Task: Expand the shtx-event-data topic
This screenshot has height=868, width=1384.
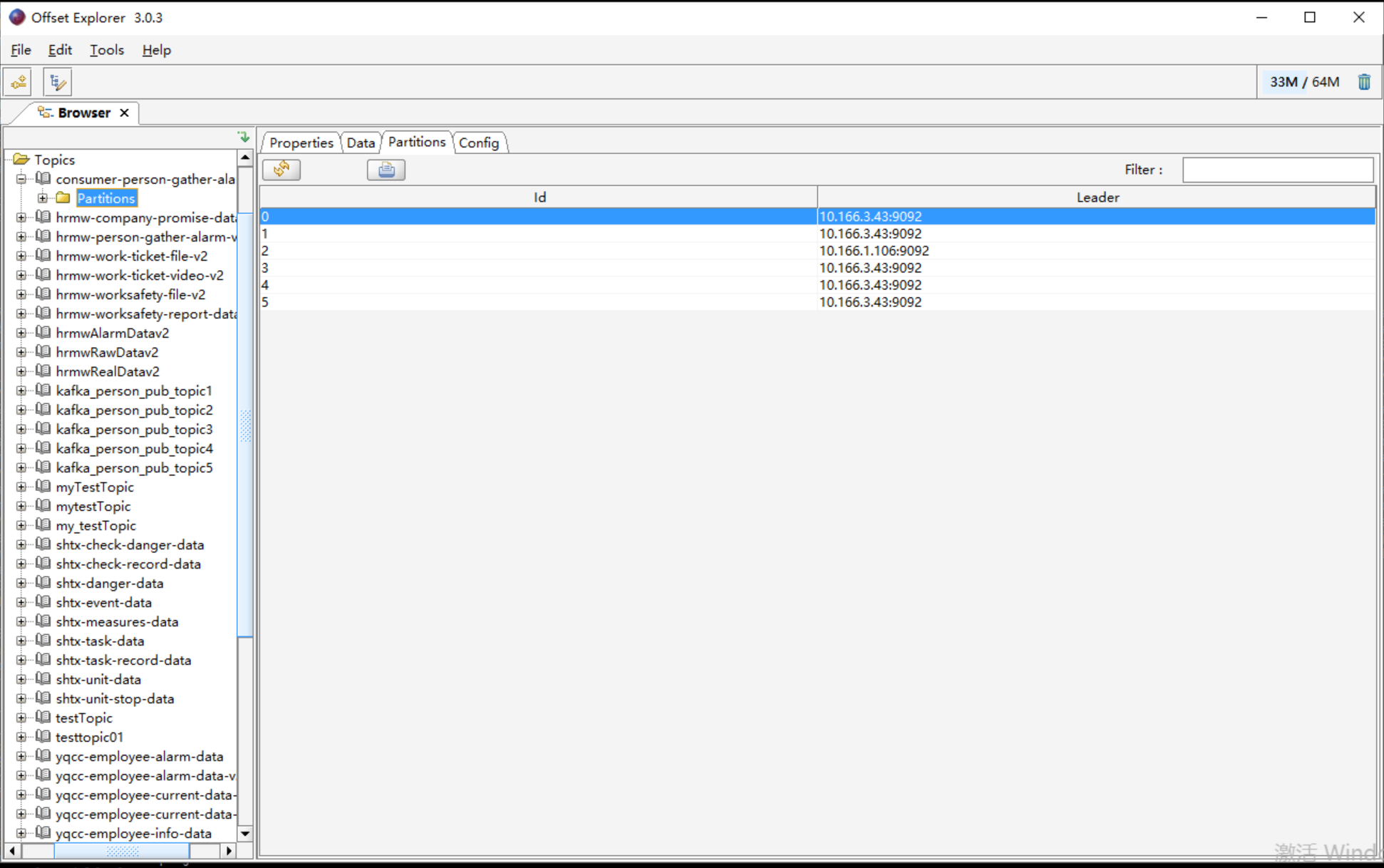Action: (21, 602)
